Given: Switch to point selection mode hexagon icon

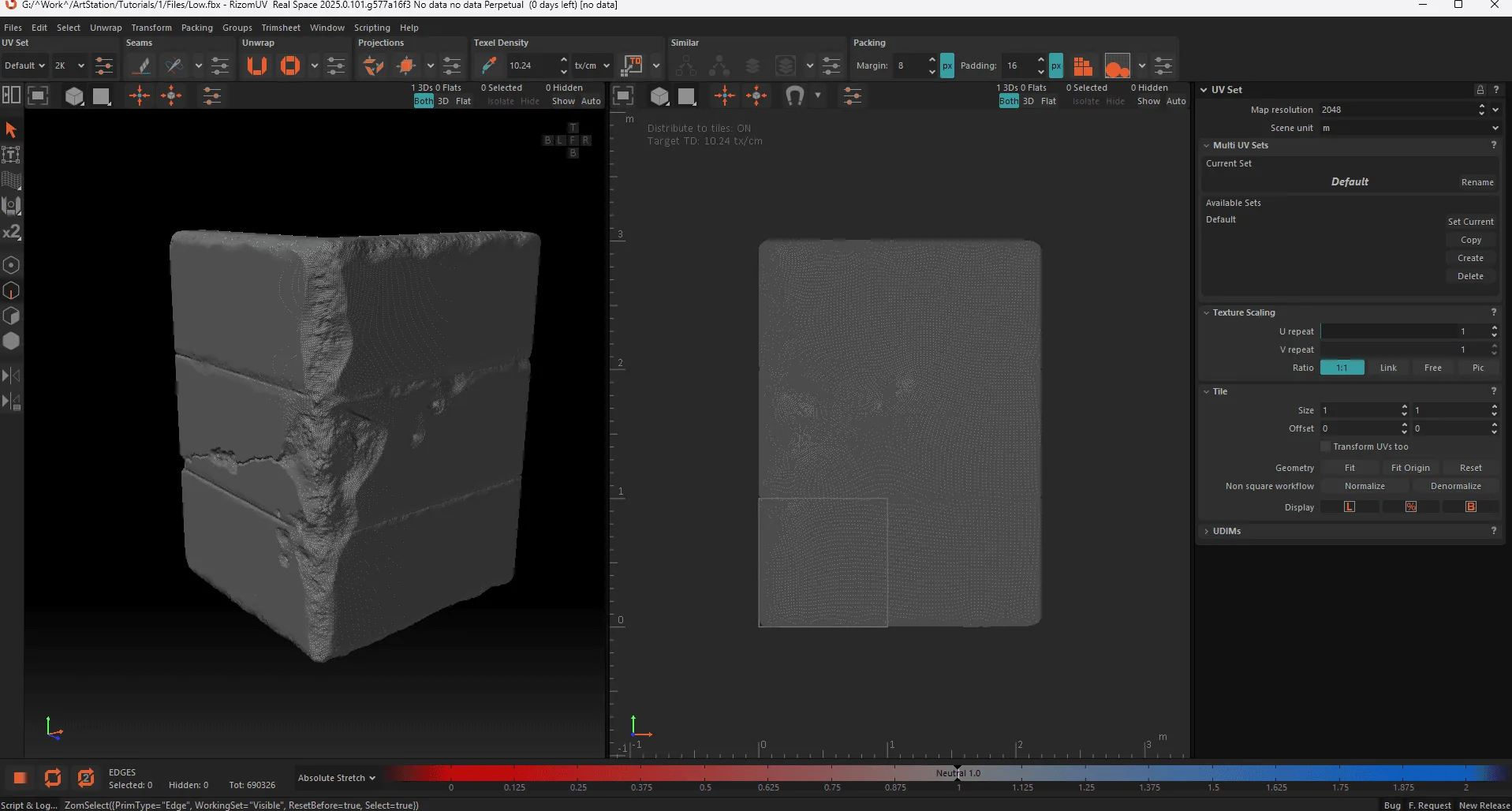Looking at the screenshot, I should [11, 265].
